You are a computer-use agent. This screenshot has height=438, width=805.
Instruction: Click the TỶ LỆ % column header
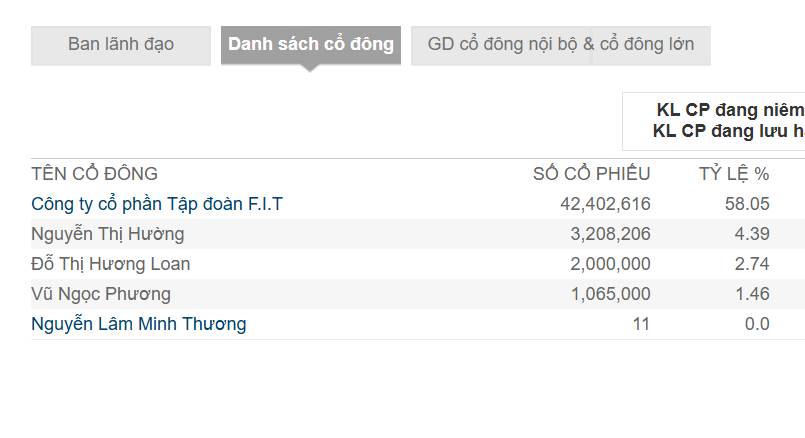tap(734, 174)
